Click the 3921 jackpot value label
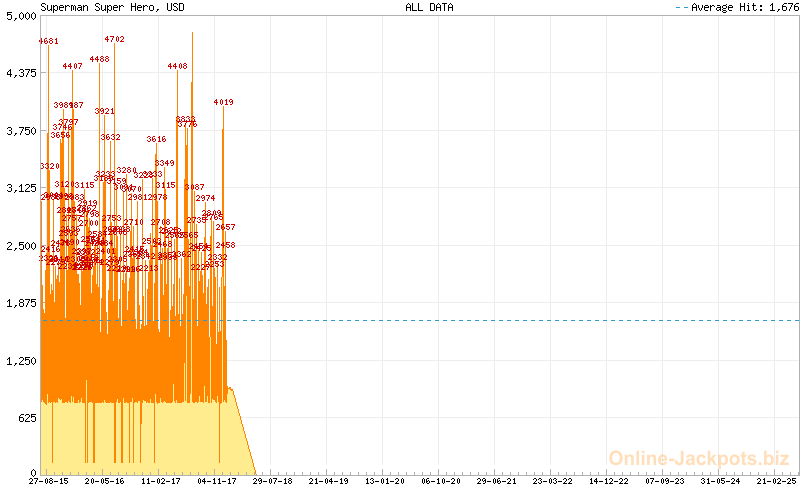 point(105,111)
